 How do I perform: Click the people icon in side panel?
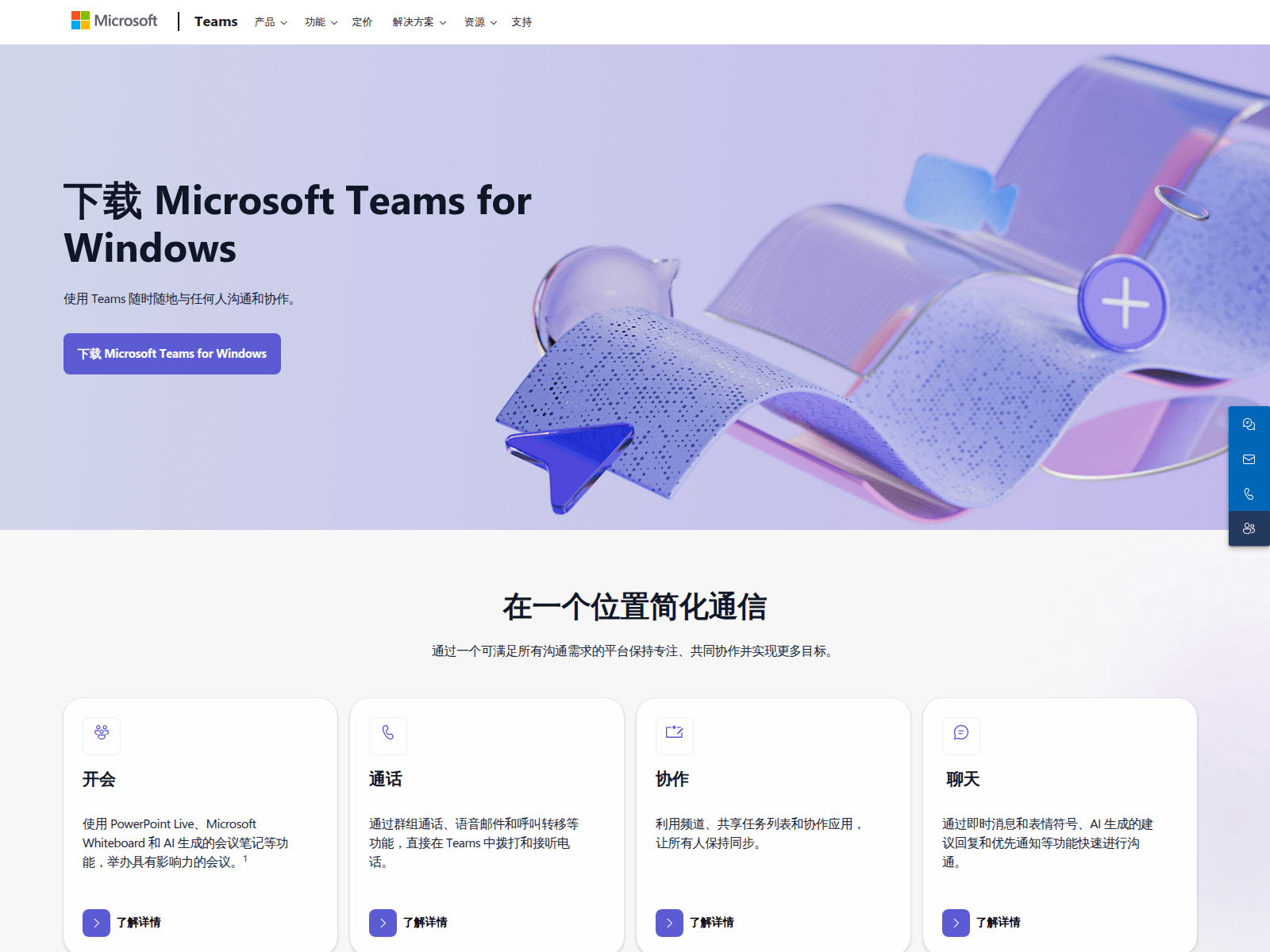click(1249, 528)
